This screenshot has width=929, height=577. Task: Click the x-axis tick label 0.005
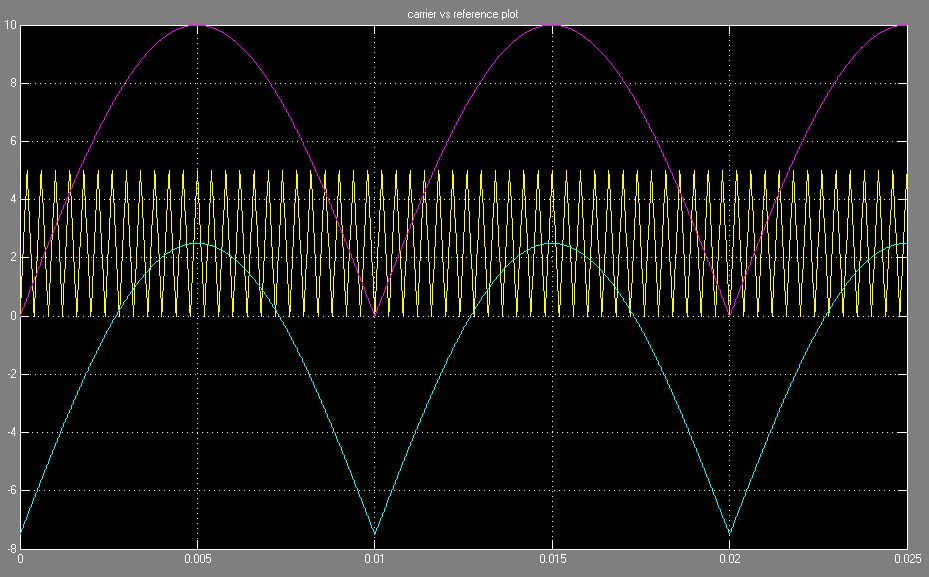click(198, 559)
